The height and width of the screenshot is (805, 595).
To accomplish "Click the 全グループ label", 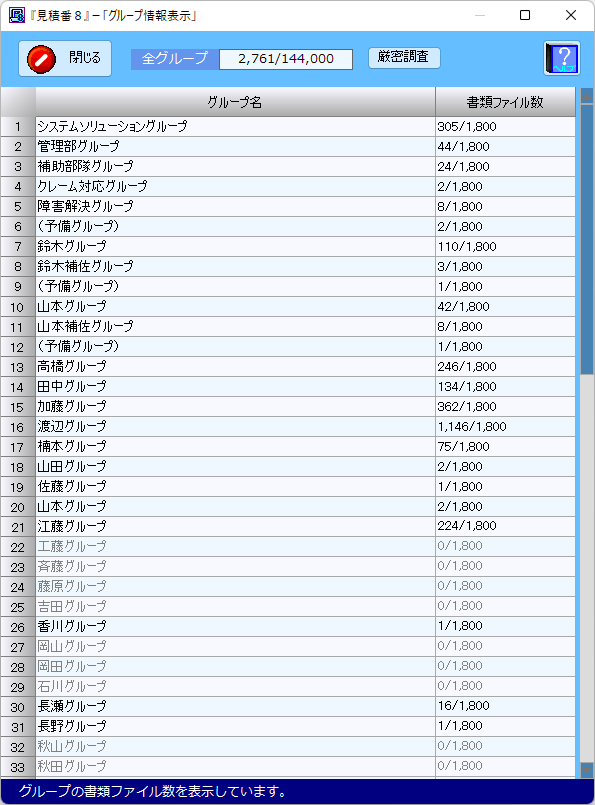I will point(175,59).
